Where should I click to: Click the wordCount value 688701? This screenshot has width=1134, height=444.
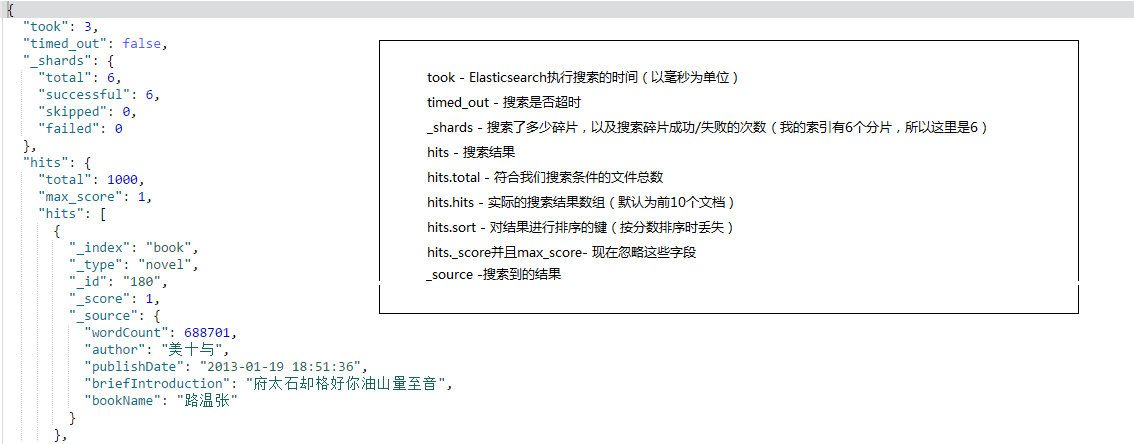[x=208, y=333]
